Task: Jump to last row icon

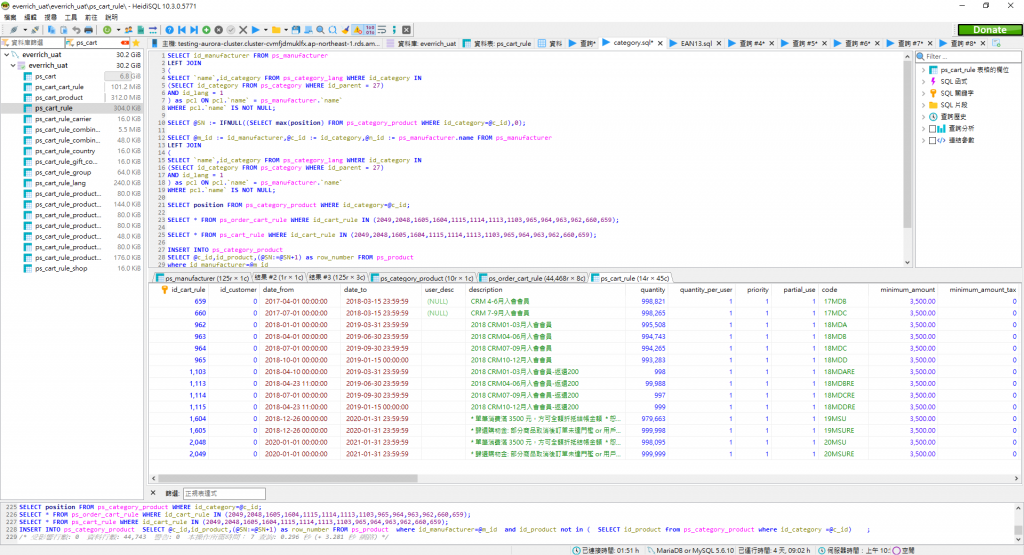Action: click(194, 30)
